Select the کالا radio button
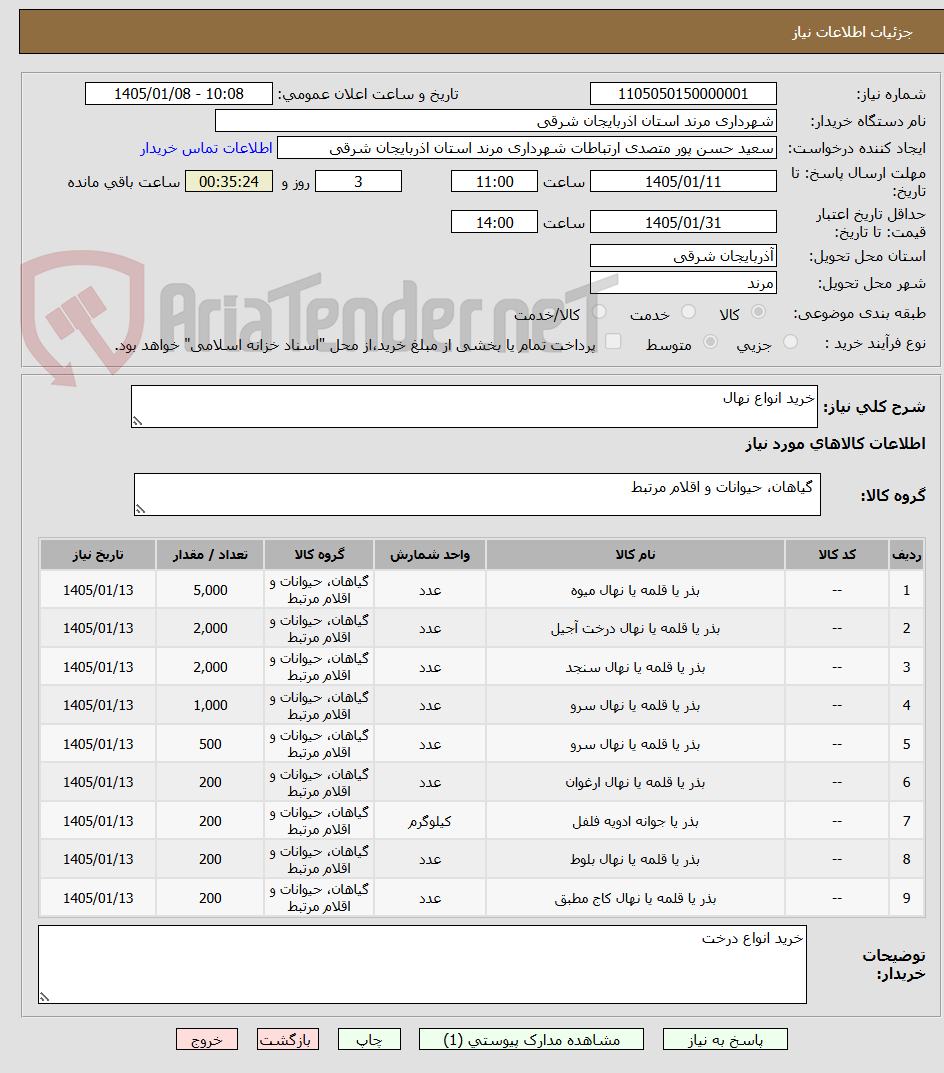The width and height of the screenshot is (944, 1073). coord(758,312)
